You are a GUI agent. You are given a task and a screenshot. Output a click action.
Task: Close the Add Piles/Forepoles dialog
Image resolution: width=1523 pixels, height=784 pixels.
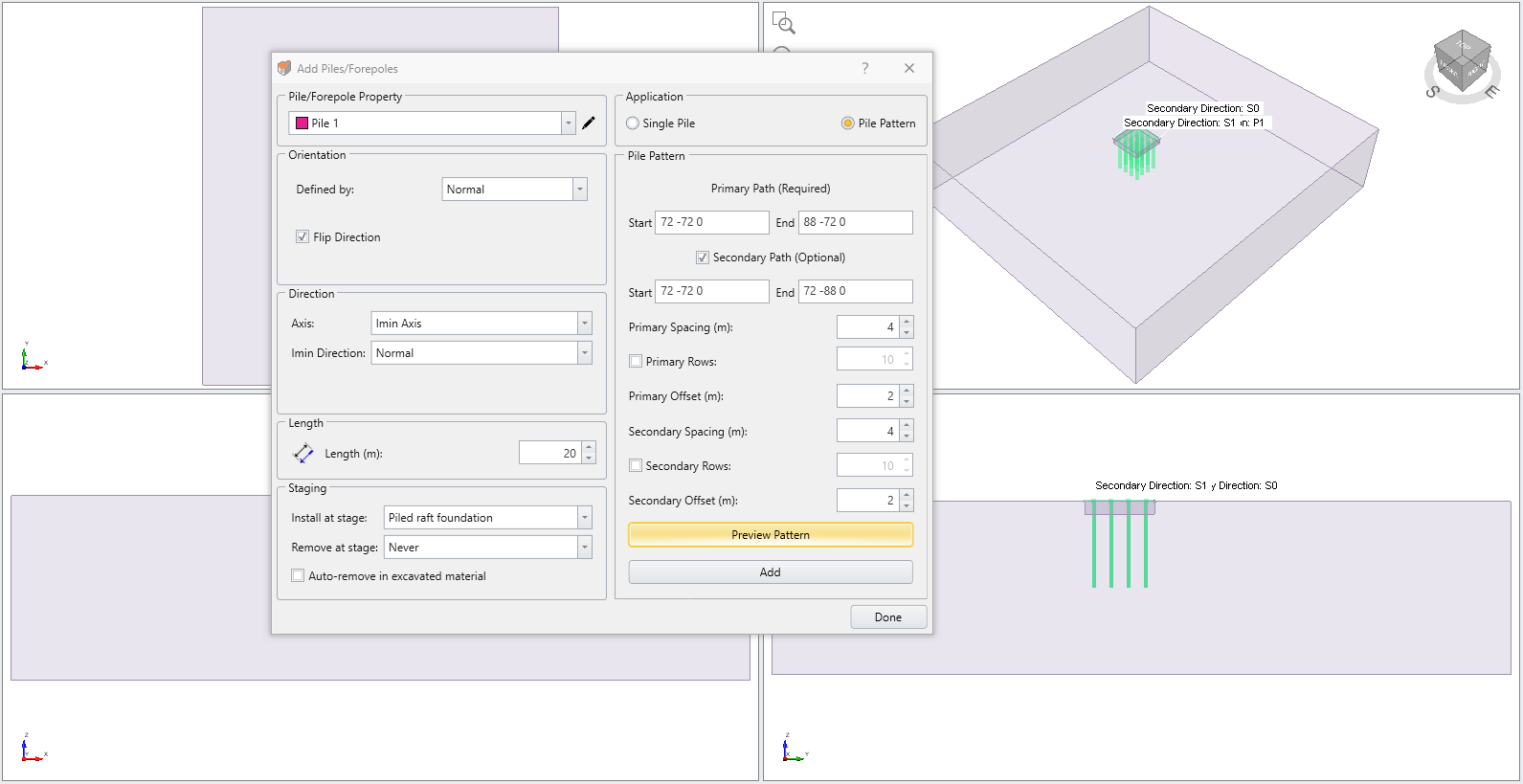909,68
